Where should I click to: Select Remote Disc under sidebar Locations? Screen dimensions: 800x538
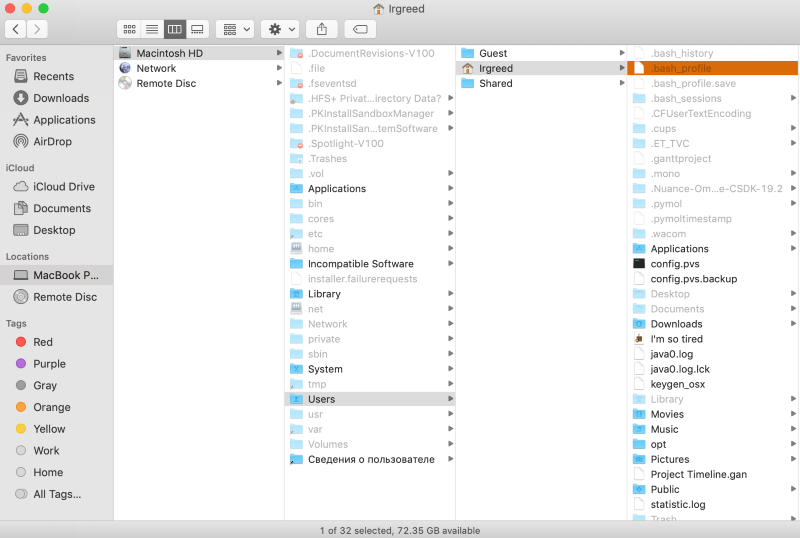pyautogui.click(x=55, y=297)
